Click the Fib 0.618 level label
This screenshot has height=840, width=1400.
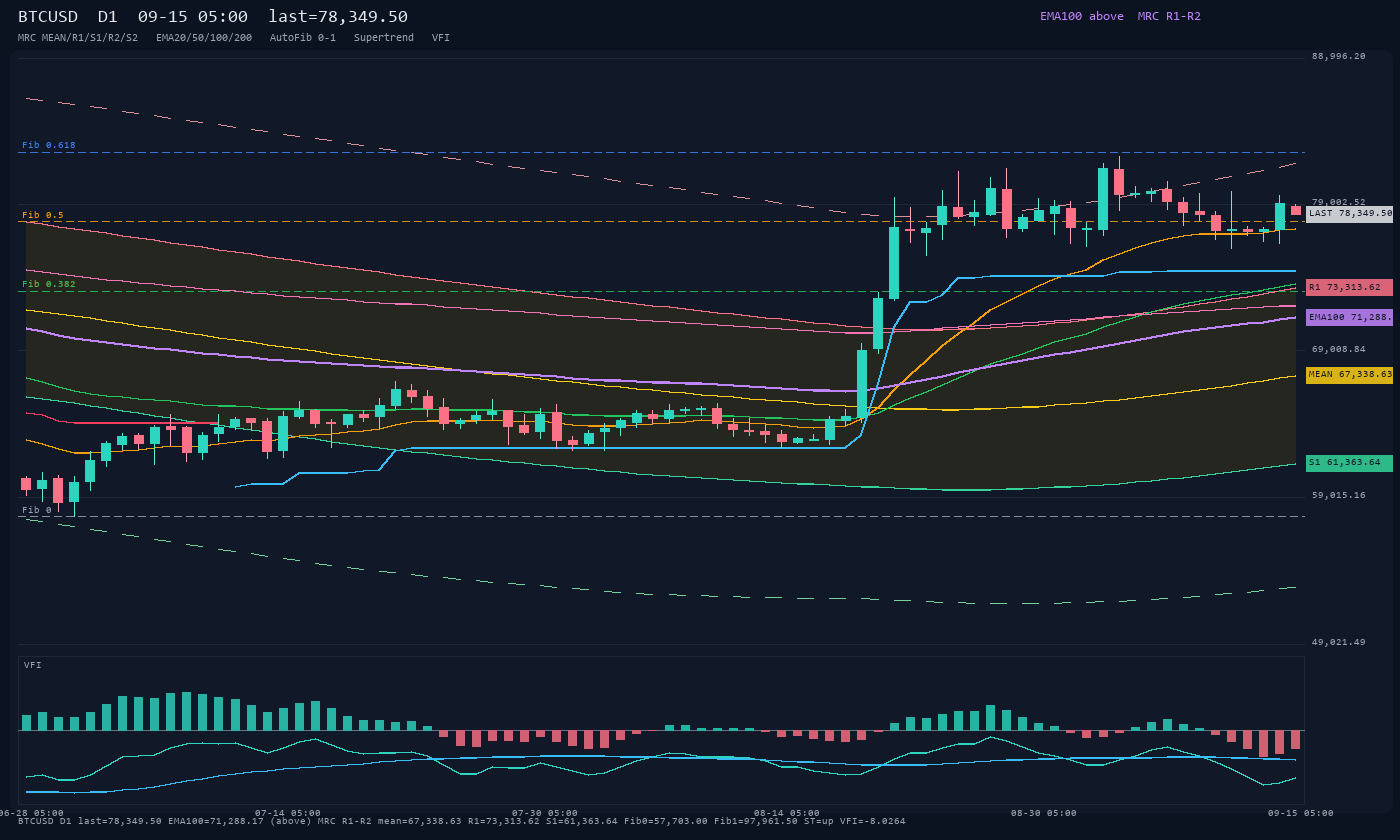point(49,145)
